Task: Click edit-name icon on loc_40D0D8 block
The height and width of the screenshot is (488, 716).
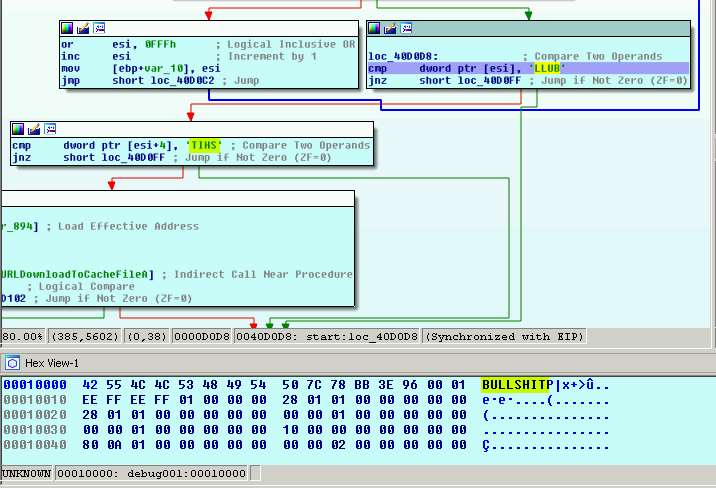Action: [390, 28]
